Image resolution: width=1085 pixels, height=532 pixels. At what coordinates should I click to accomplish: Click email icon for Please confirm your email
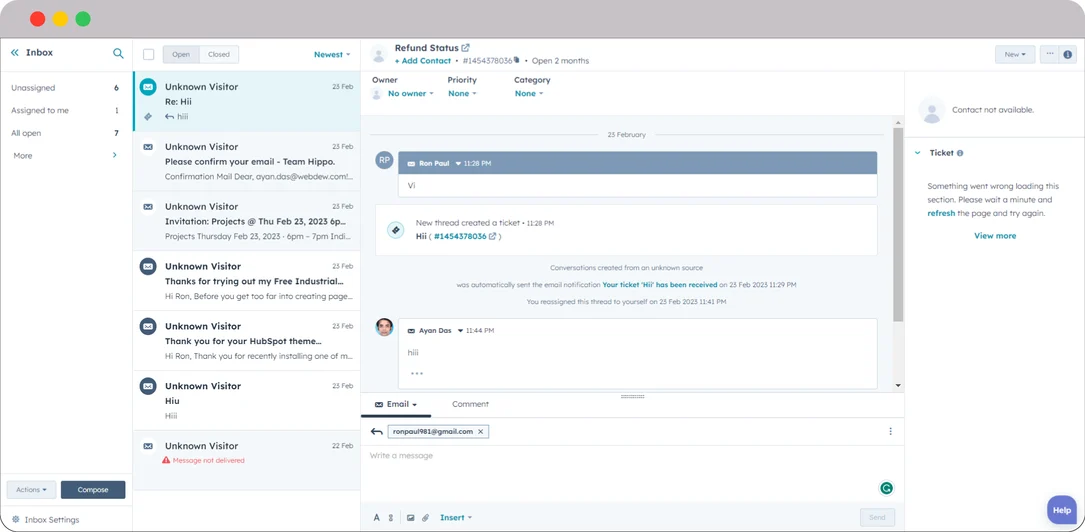(x=148, y=147)
